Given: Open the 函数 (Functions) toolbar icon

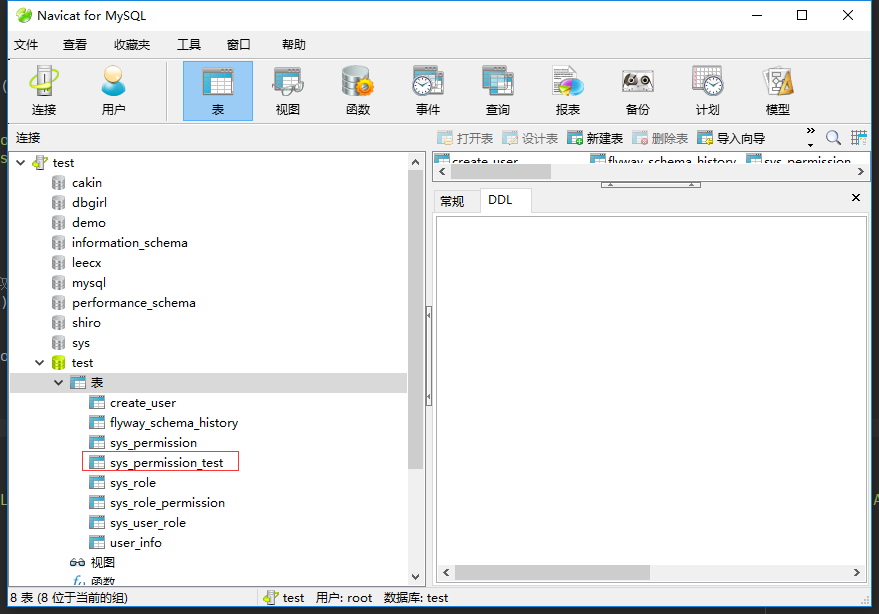Looking at the screenshot, I should (357, 89).
